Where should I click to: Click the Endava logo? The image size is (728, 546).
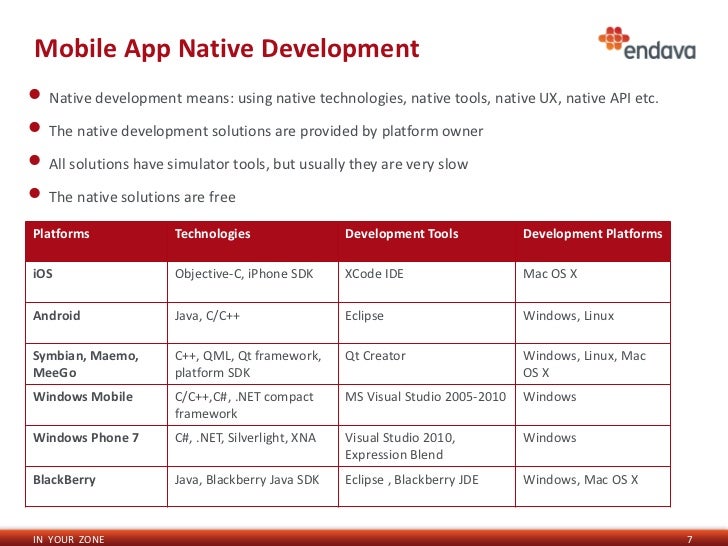pyautogui.click(x=647, y=43)
